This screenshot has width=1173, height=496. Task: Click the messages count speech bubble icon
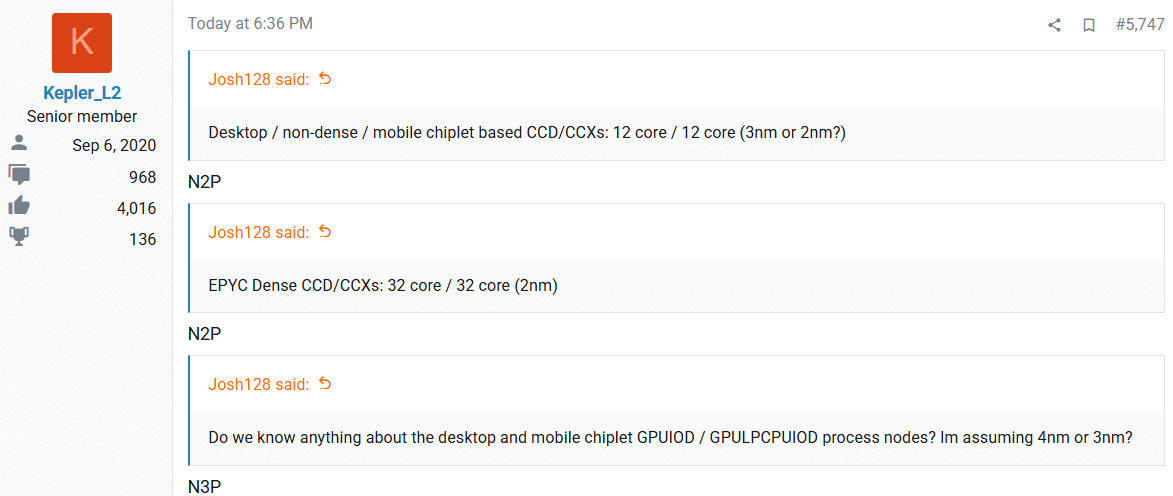[19, 176]
